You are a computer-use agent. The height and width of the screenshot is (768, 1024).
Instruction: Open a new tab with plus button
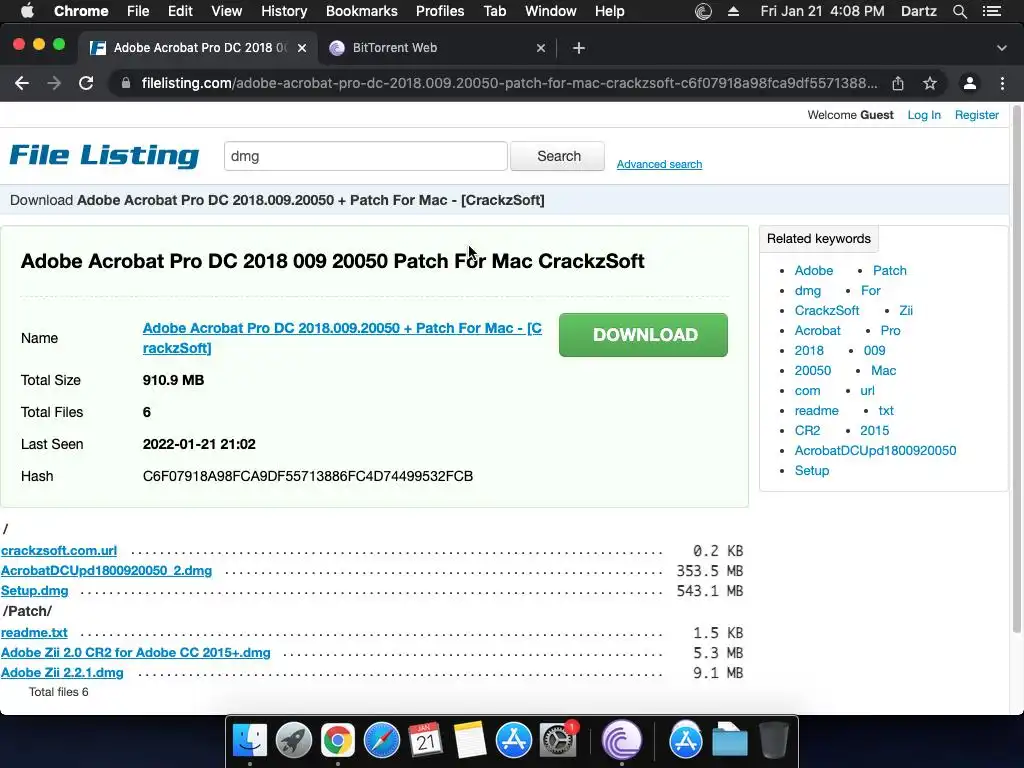(x=579, y=48)
